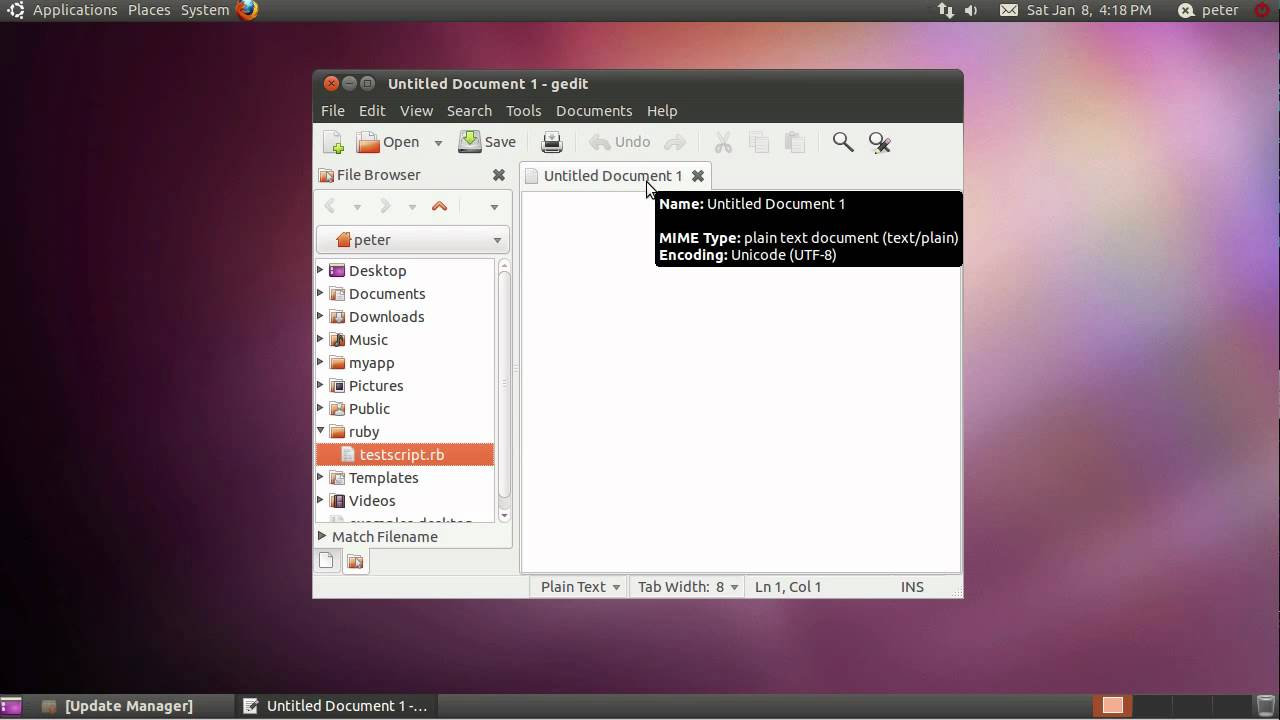Open Find with the magnifier icon
The height and width of the screenshot is (720, 1280).
(x=843, y=142)
